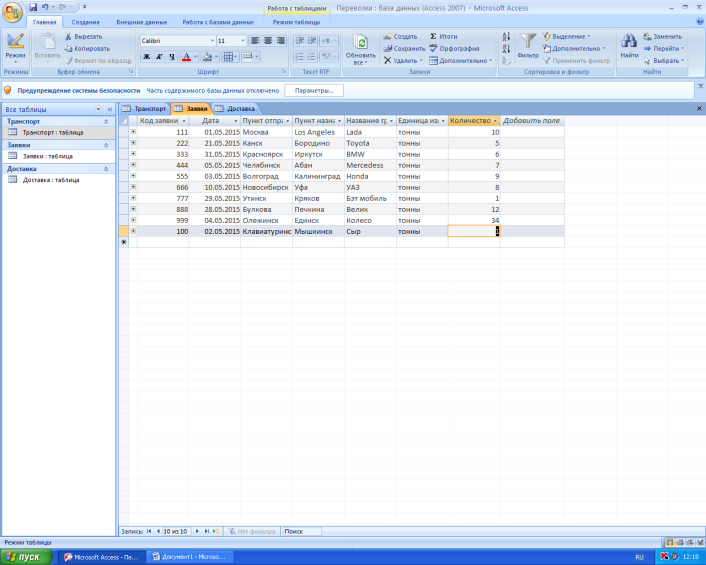Collapse the Транспорт group

pyautogui.click(x=106, y=122)
